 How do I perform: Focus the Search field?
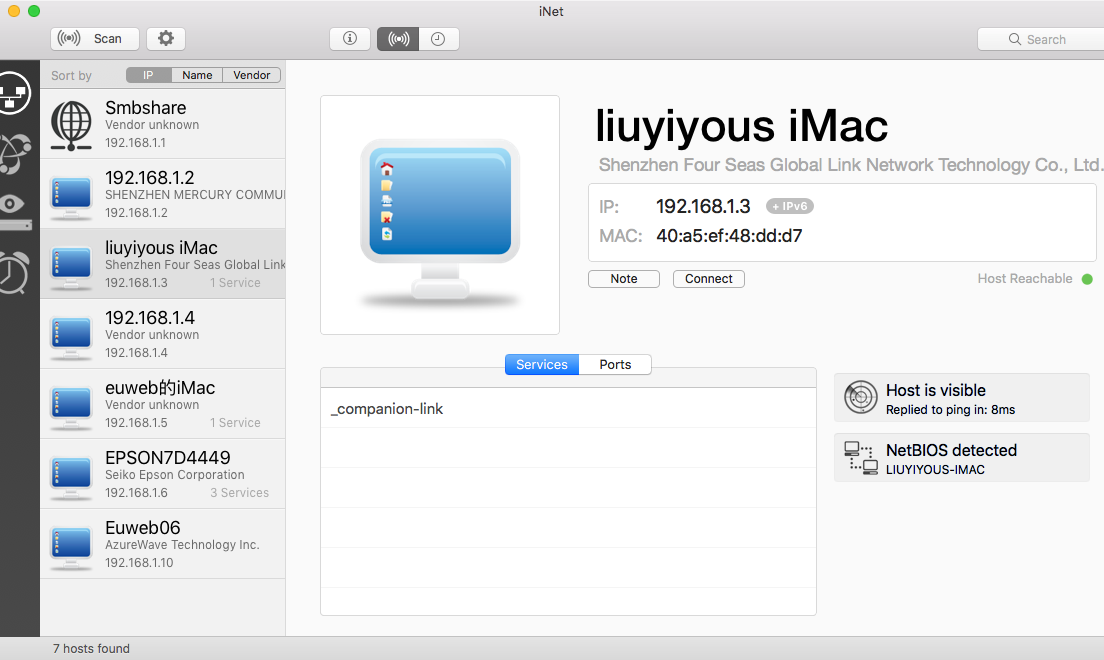pyautogui.click(x=1041, y=39)
